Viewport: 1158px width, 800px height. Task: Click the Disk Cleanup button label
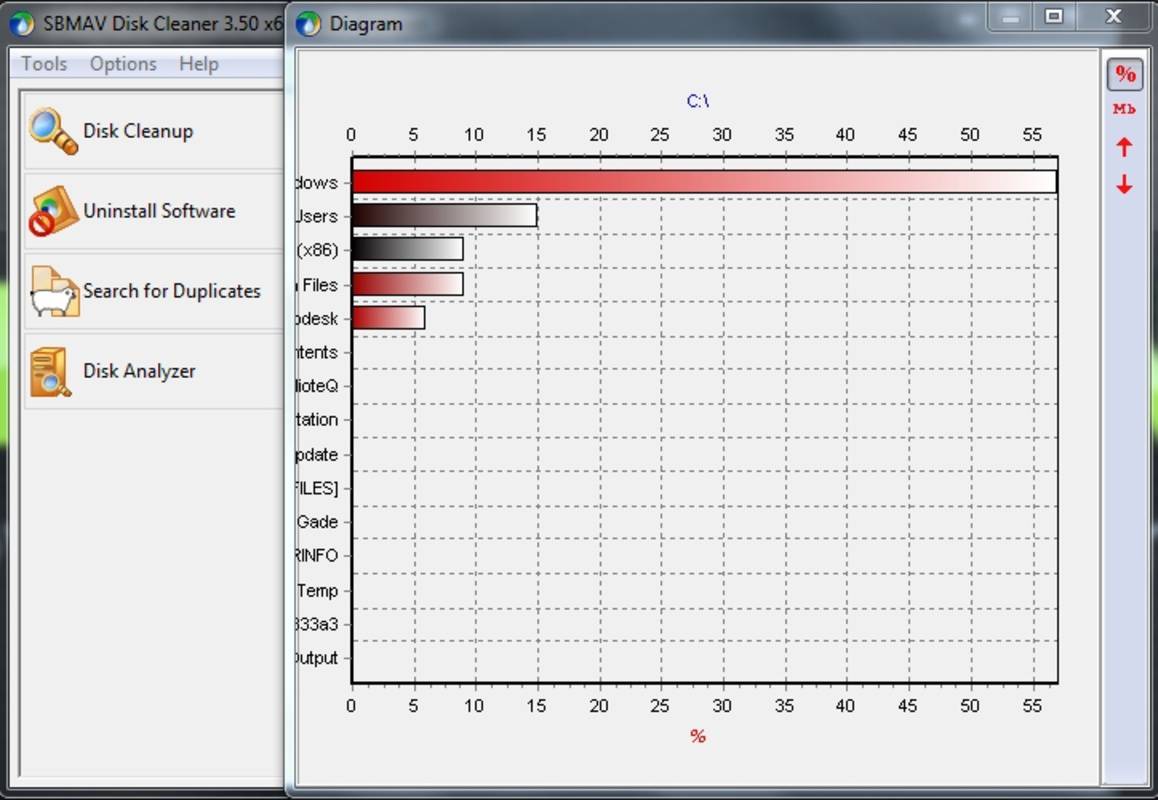click(x=138, y=131)
